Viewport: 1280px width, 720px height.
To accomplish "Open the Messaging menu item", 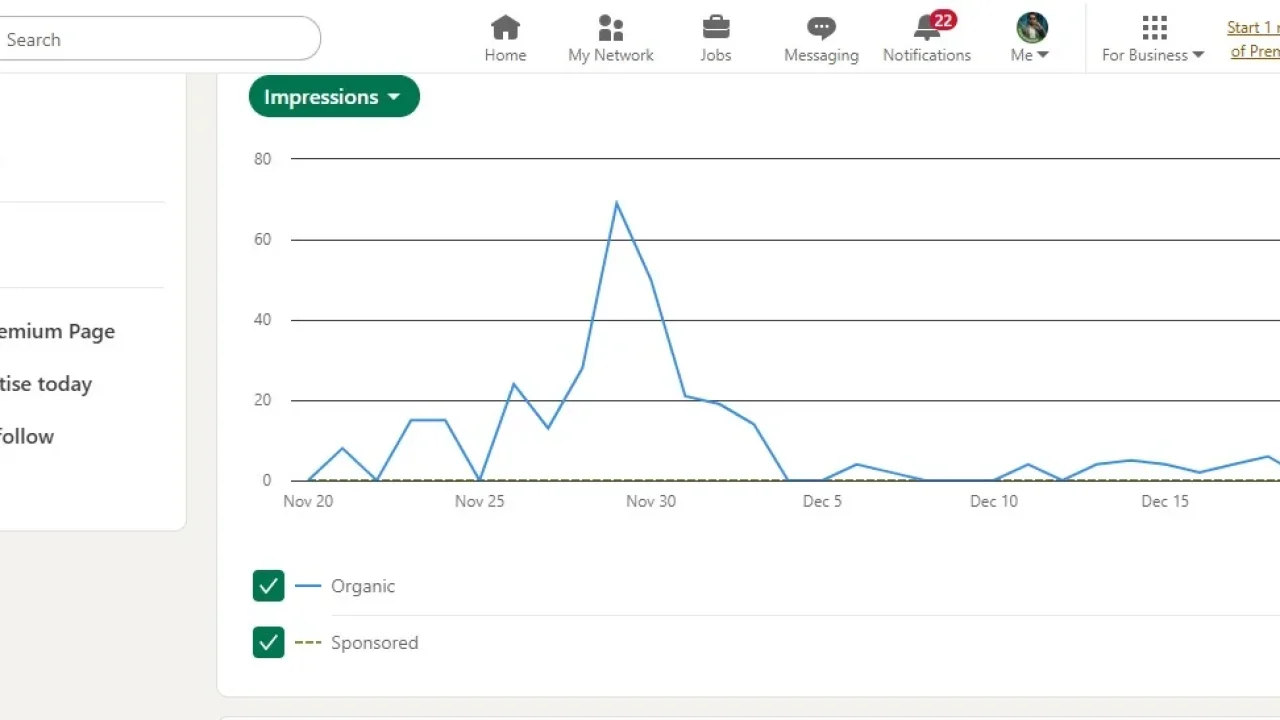I will pyautogui.click(x=820, y=38).
